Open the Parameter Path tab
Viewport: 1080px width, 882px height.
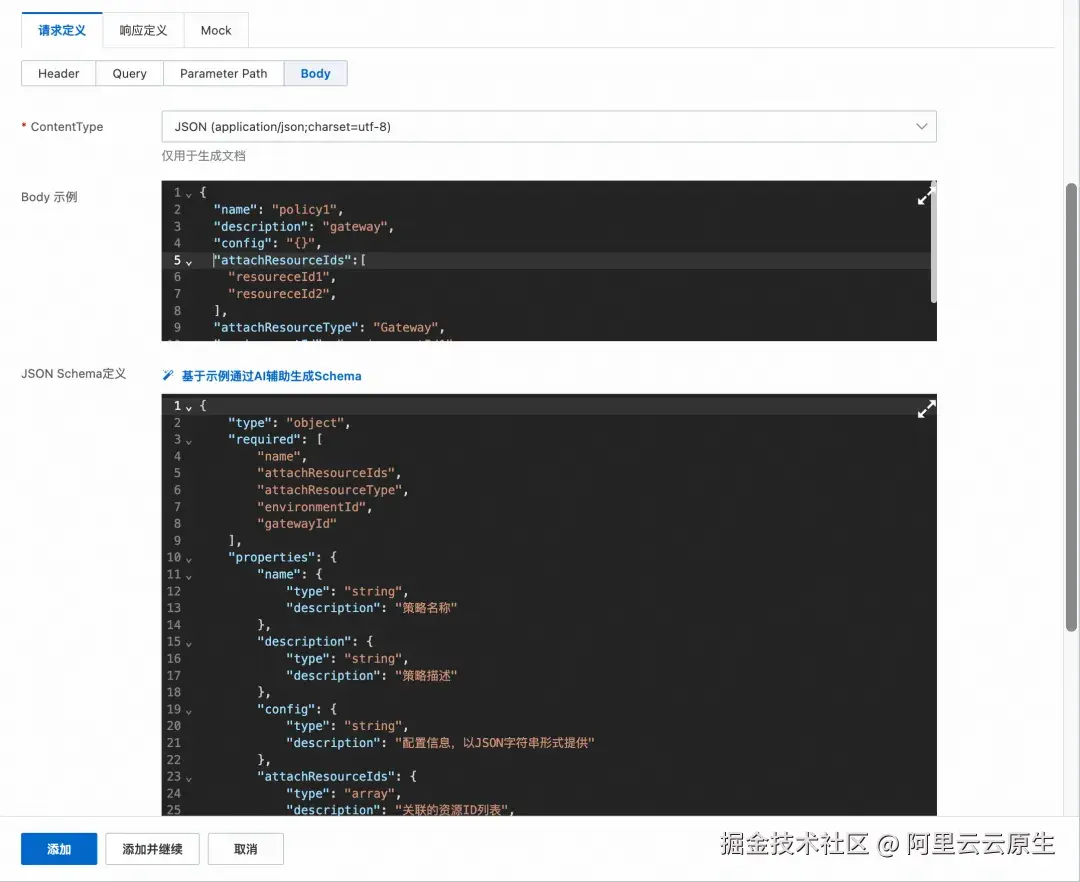[x=222, y=73]
